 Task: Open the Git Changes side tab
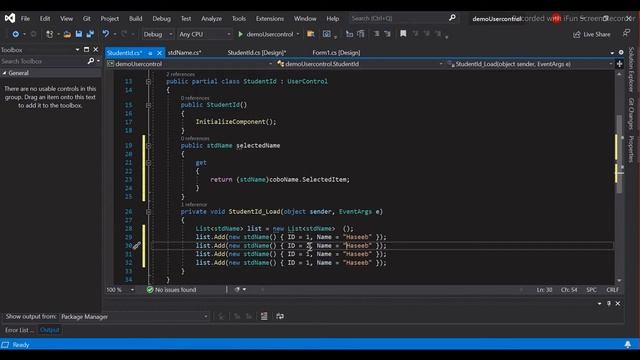631,113
